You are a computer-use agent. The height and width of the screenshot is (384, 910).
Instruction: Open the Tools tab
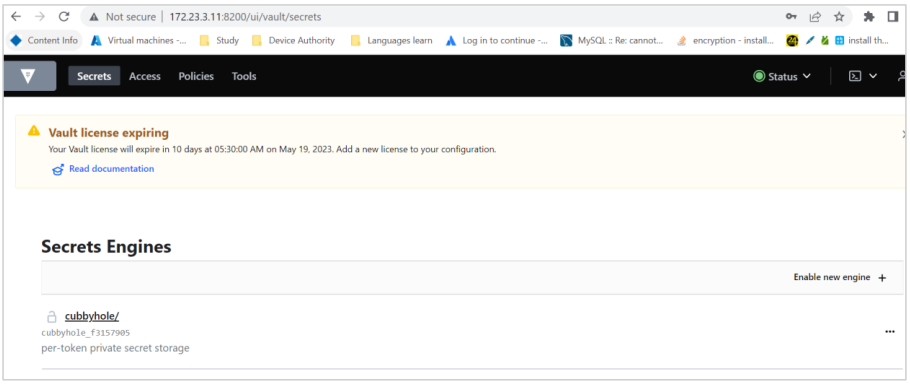pos(244,76)
